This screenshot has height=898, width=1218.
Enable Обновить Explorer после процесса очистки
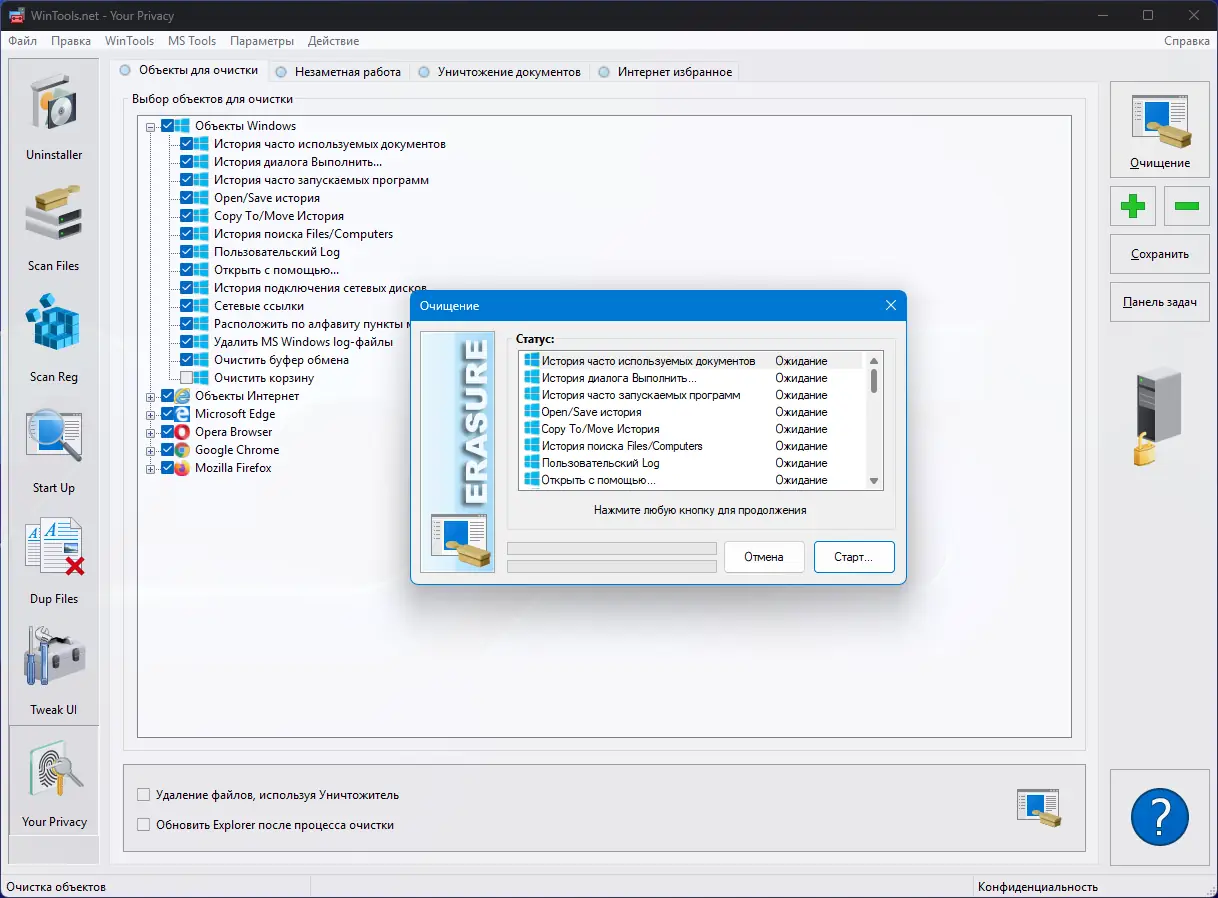click(144, 825)
